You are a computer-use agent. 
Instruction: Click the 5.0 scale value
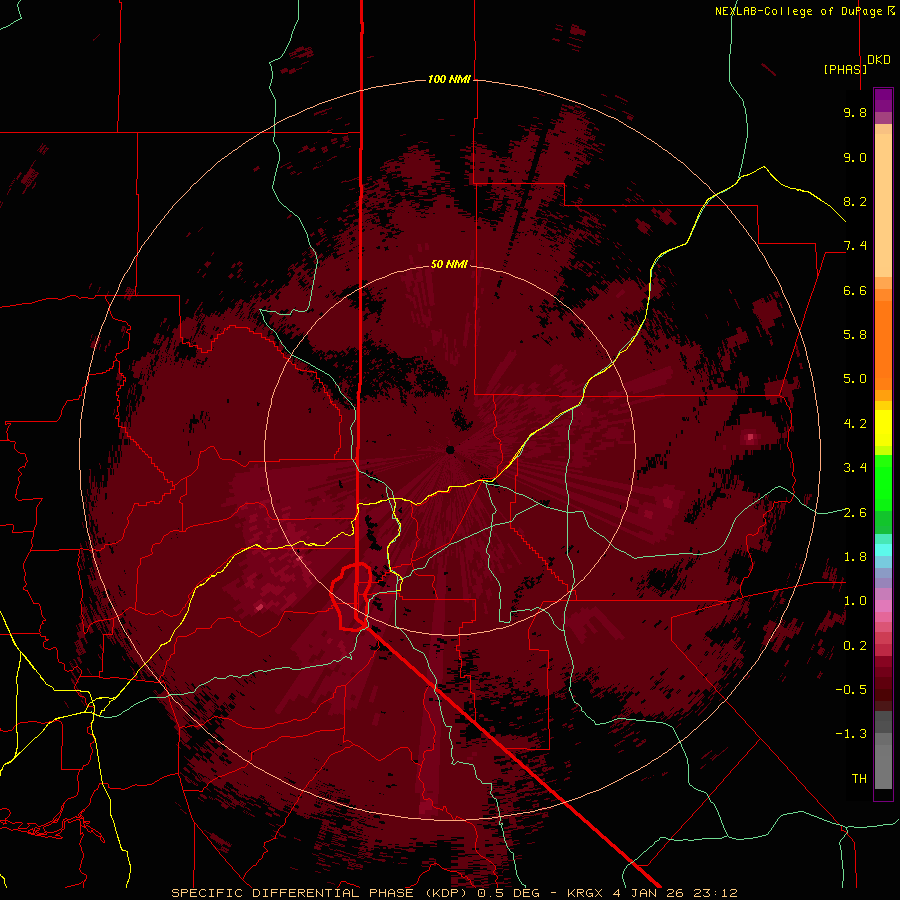855,379
